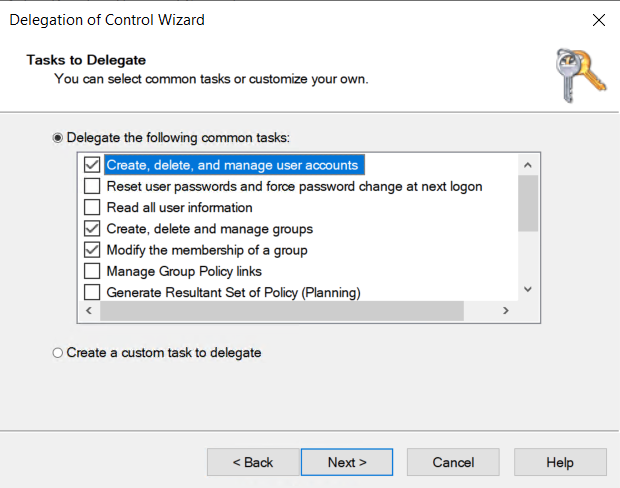This screenshot has height=488, width=620.
Task: Enable Read all user information checkbox
Action: pyautogui.click(x=92, y=208)
